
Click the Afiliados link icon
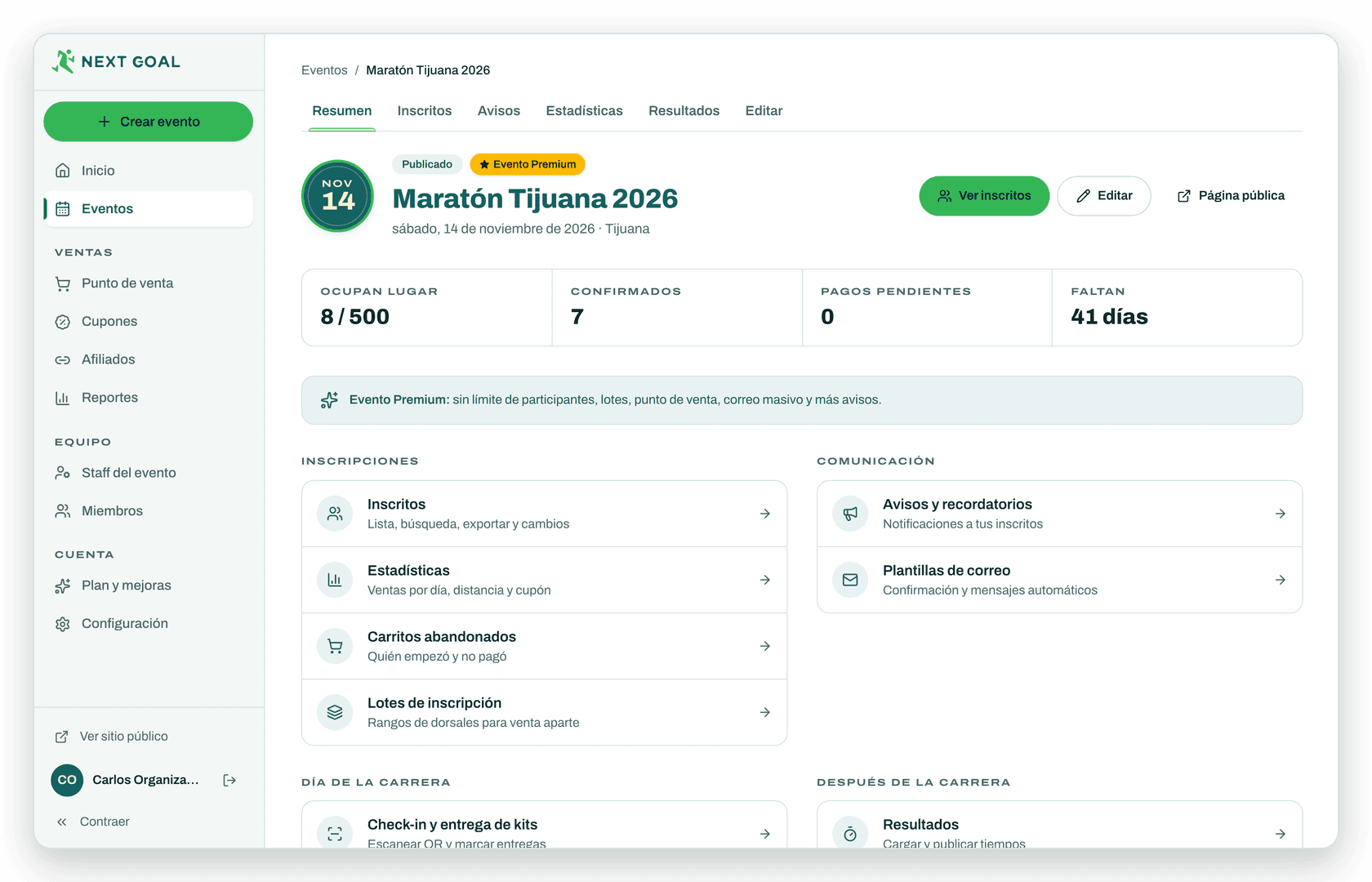63,359
